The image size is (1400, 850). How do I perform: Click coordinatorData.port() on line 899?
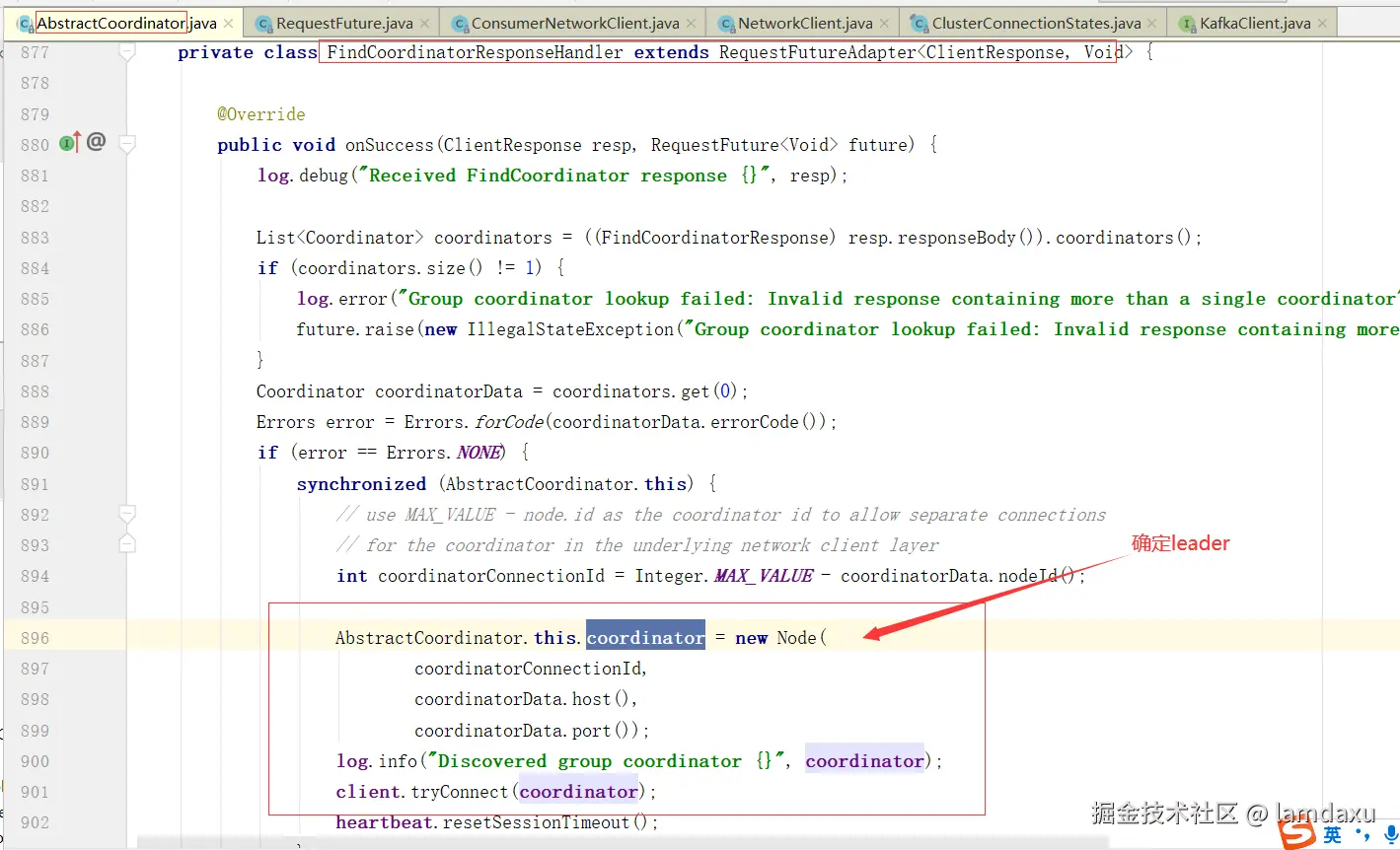(528, 731)
